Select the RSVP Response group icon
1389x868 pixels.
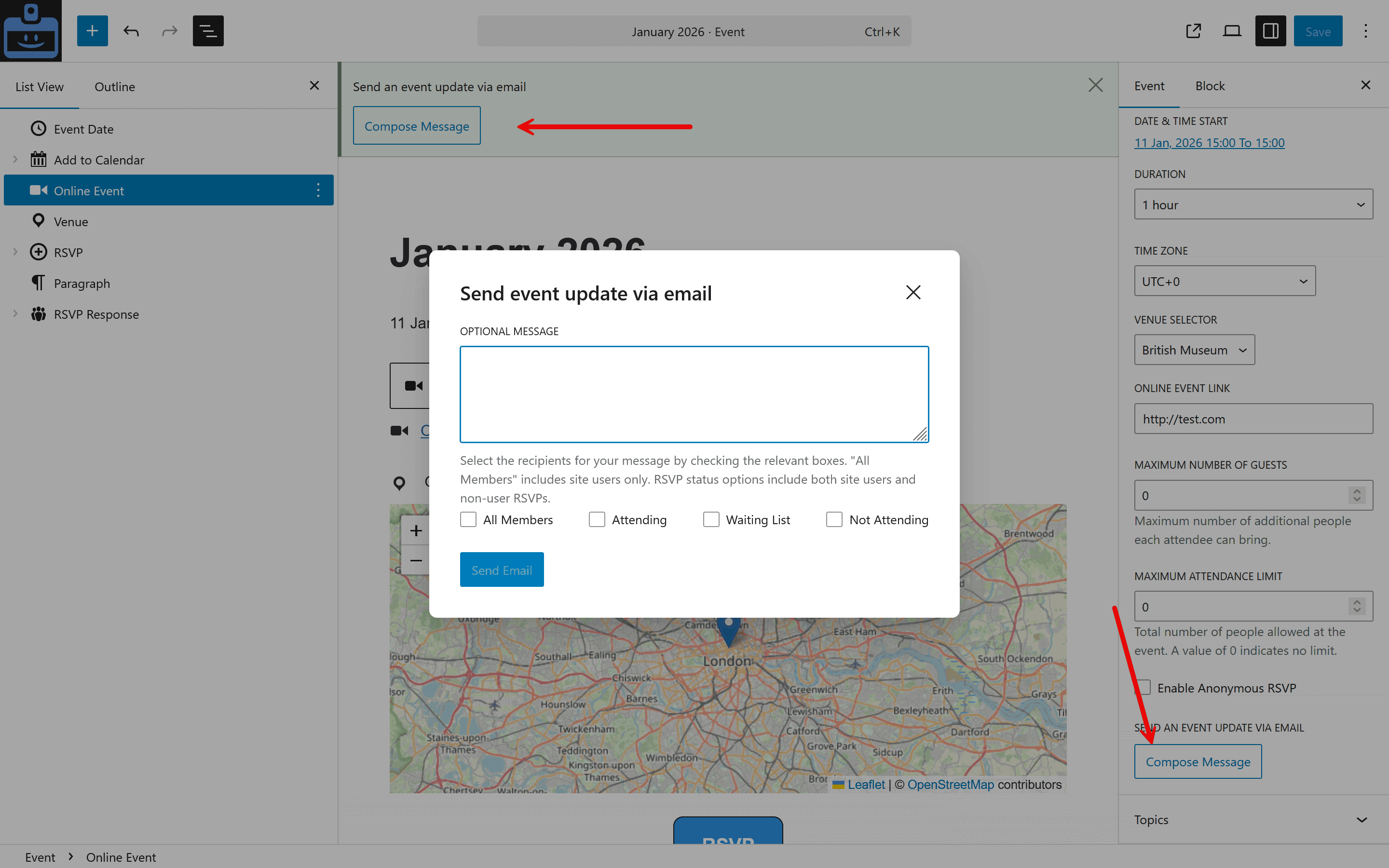pos(39,314)
